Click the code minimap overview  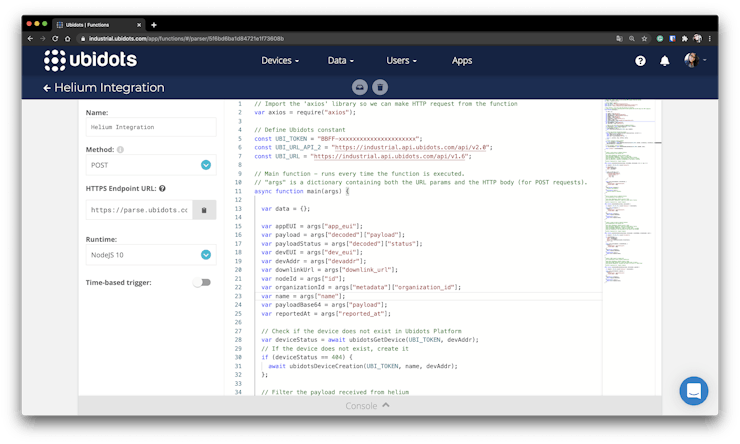[631, 191]
